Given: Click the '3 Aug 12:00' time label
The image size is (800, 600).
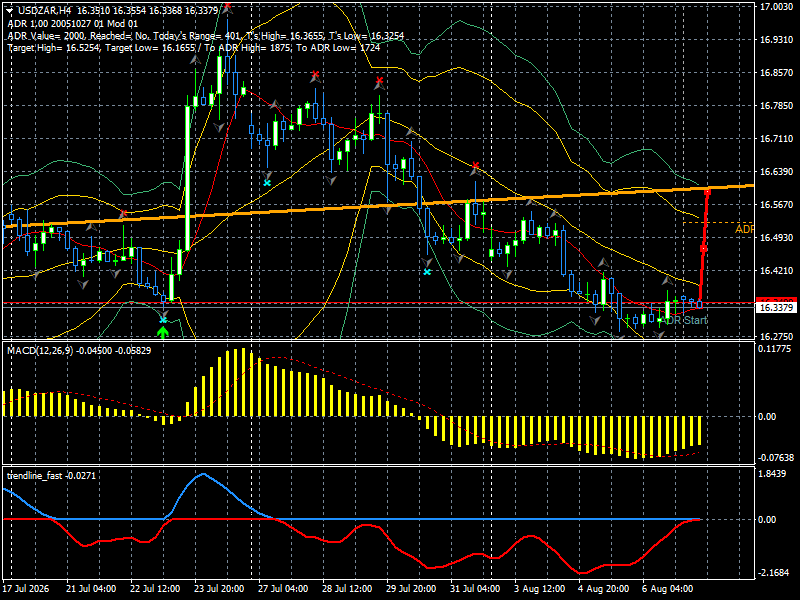Looking at the screenshot, I should click(x=539, y=589).
